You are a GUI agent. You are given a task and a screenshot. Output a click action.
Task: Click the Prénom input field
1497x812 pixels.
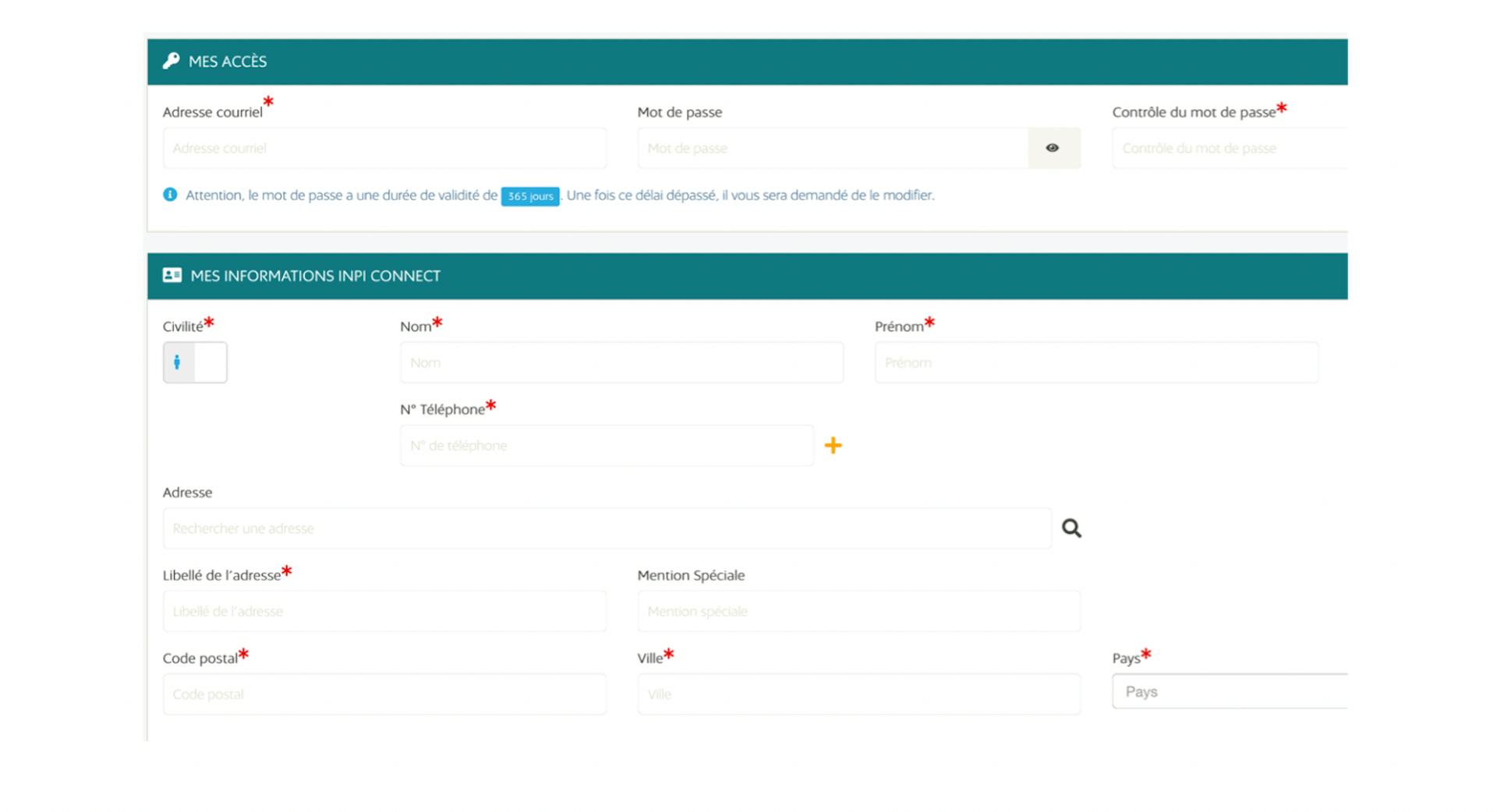coord(1096,362)
